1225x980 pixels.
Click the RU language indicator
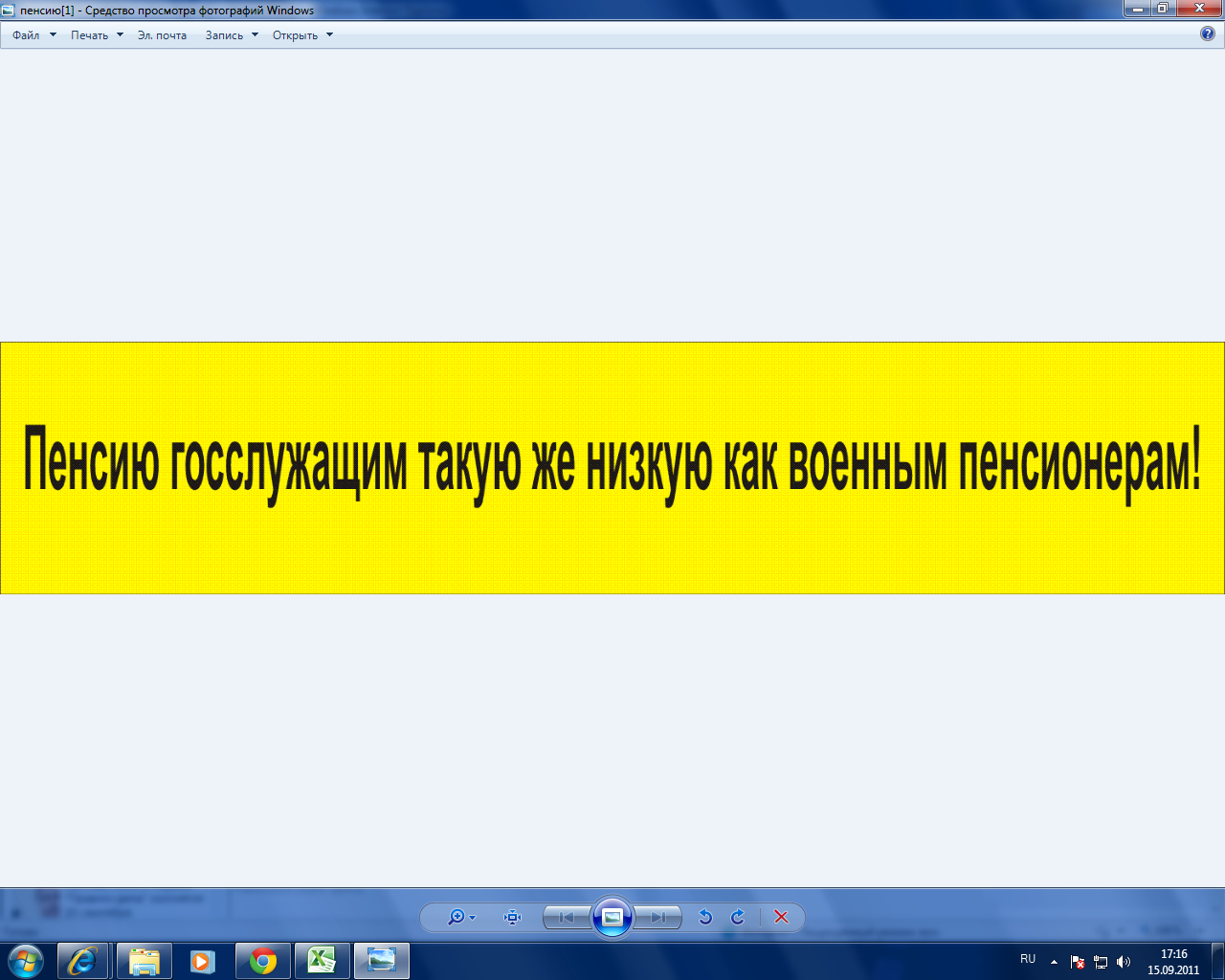(x=1028, y=959)
